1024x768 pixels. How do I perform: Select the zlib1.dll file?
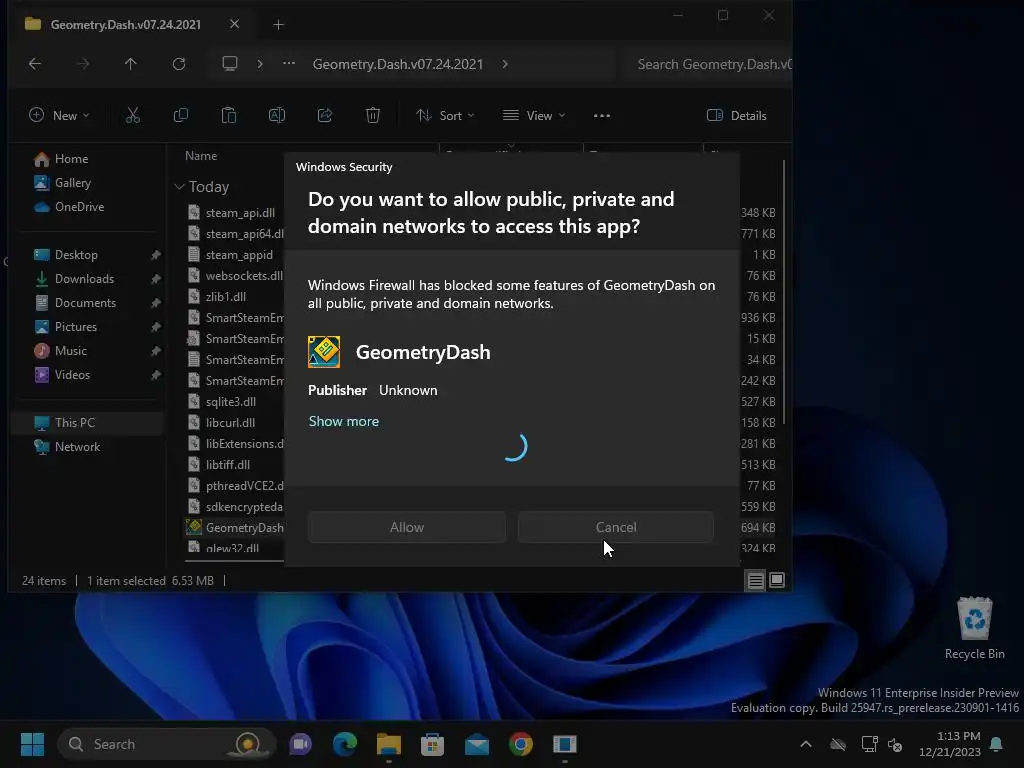point(225,296)
